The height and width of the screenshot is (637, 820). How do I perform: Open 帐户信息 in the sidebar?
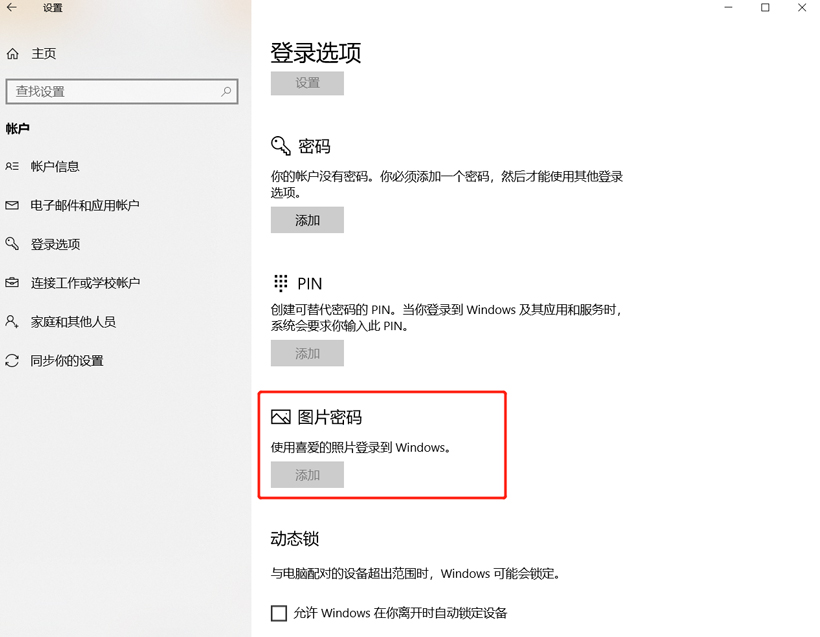55,166
